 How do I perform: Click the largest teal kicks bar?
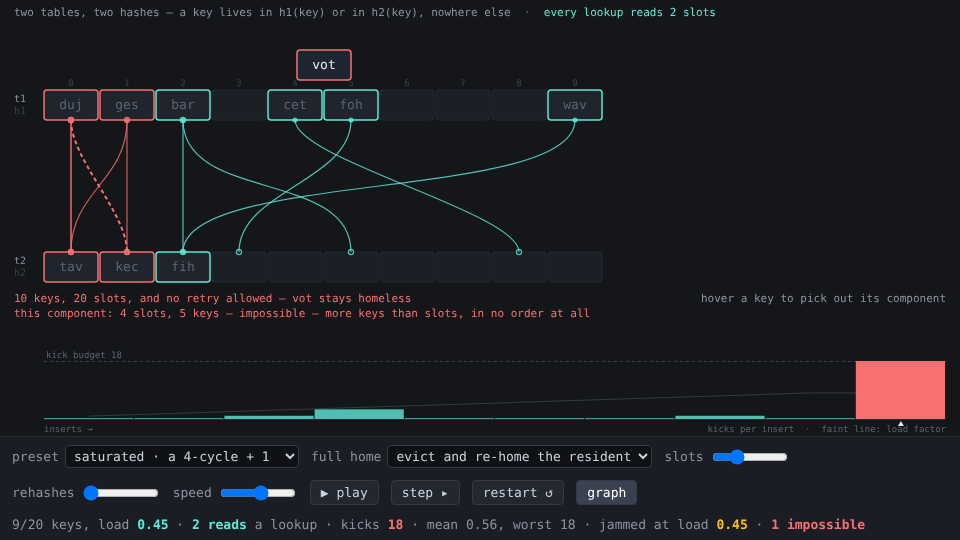(359, 414)
